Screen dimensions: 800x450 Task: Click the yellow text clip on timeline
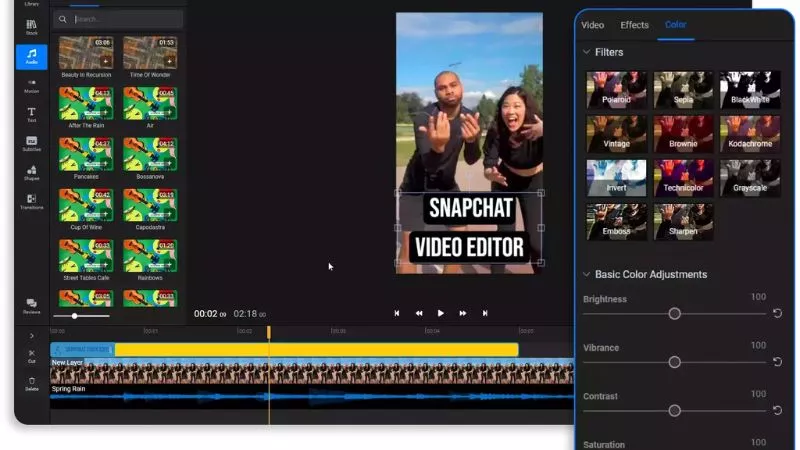(316, 349)
